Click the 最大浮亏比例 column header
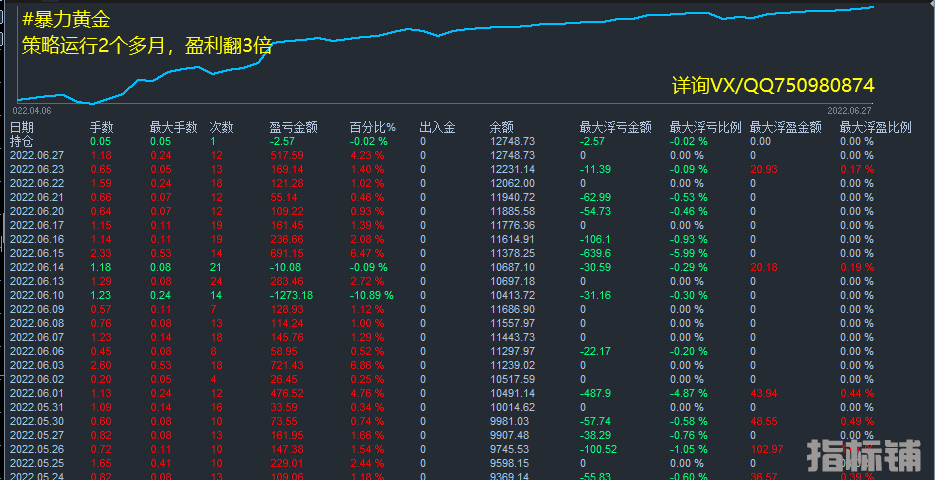 coord(705,127)
